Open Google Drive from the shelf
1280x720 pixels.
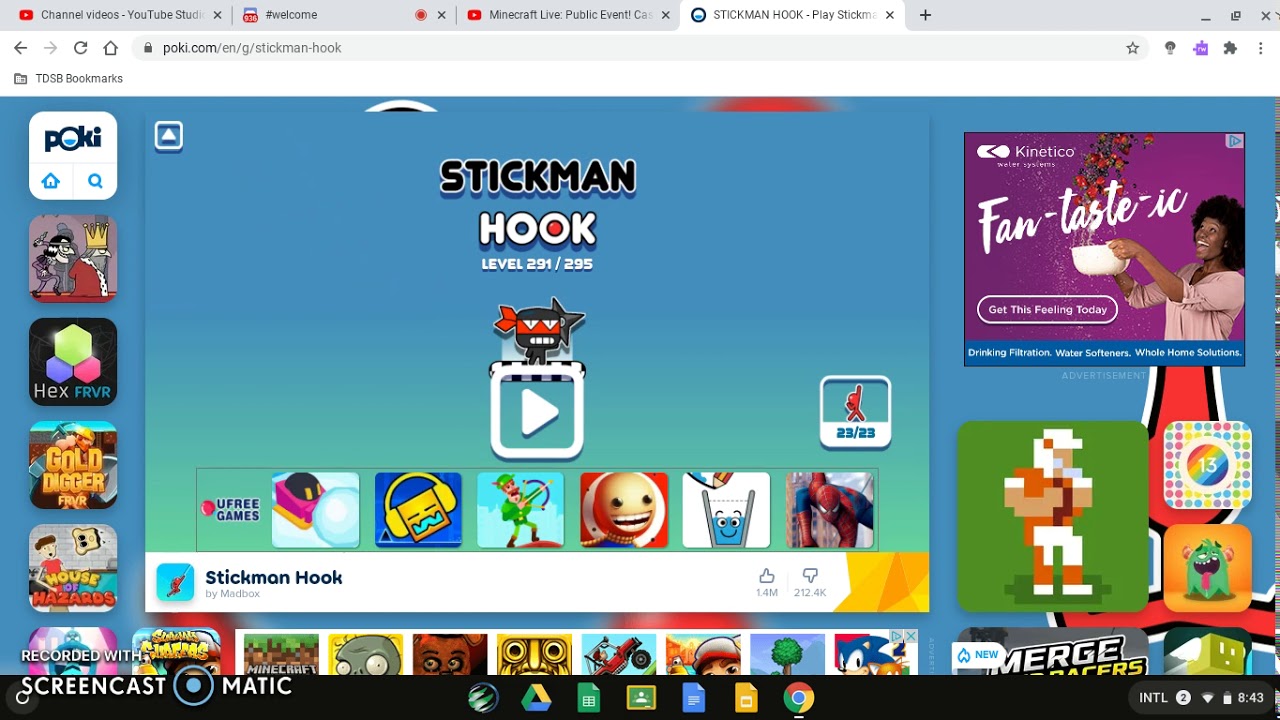coord(536,698)
